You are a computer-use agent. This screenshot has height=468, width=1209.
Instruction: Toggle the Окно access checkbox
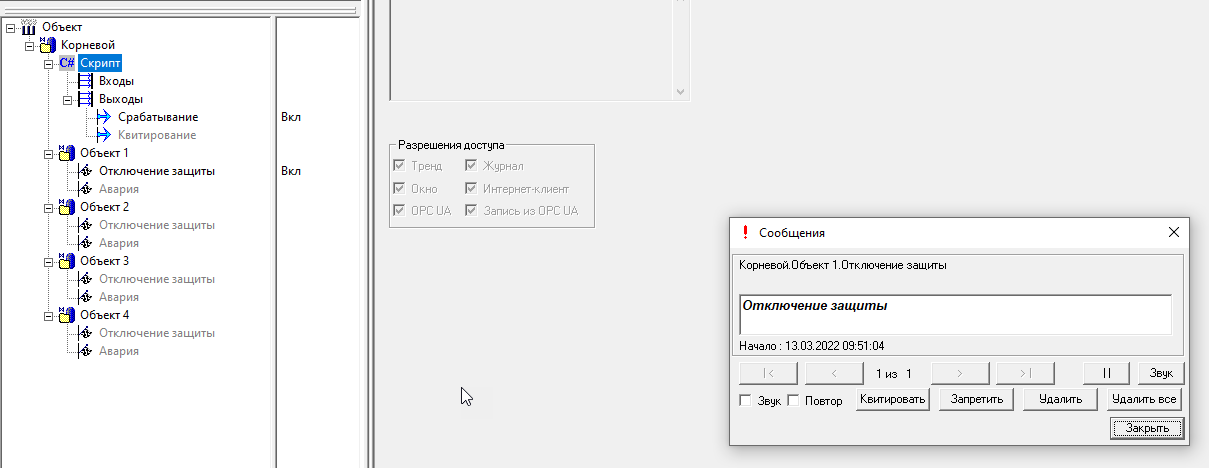click(x=401, y=188)
